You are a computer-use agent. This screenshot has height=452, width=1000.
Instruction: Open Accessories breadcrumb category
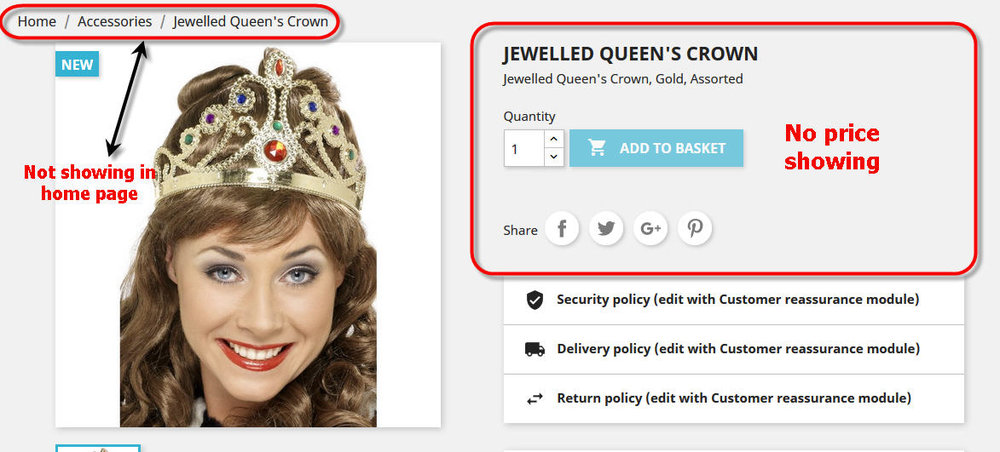point(115,22)
